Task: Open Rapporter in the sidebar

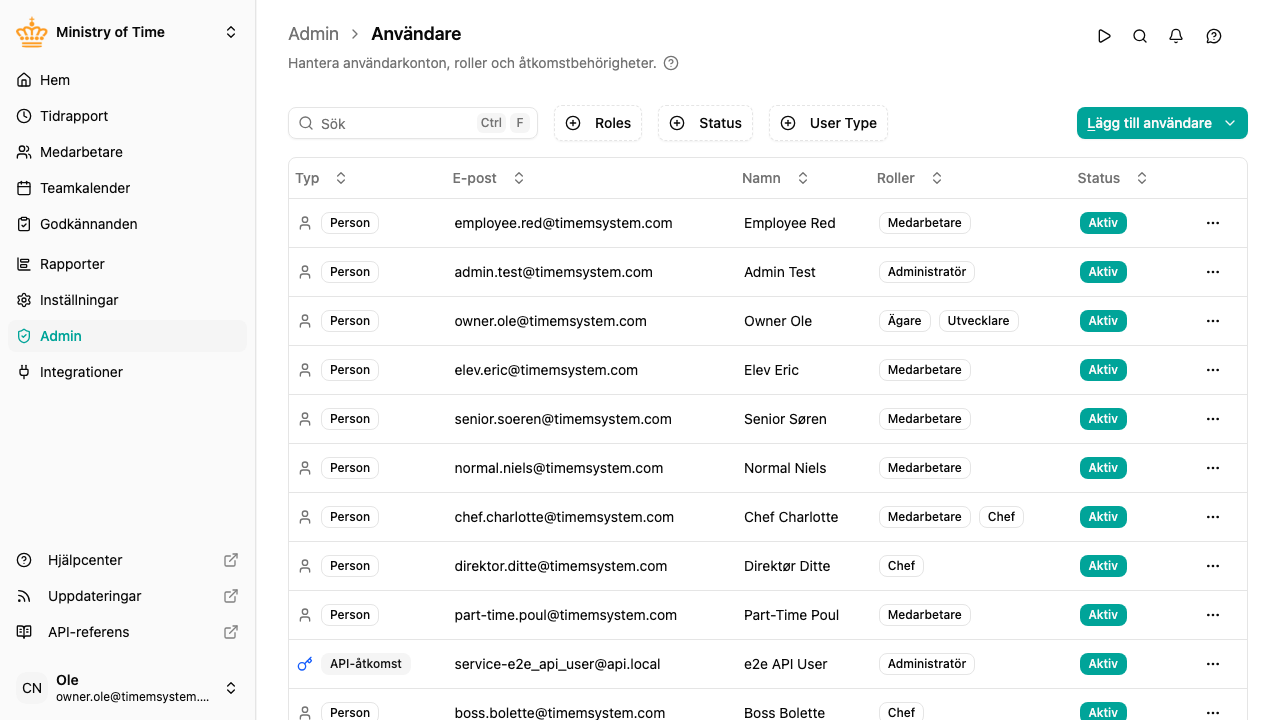Action: coord(127,264)
